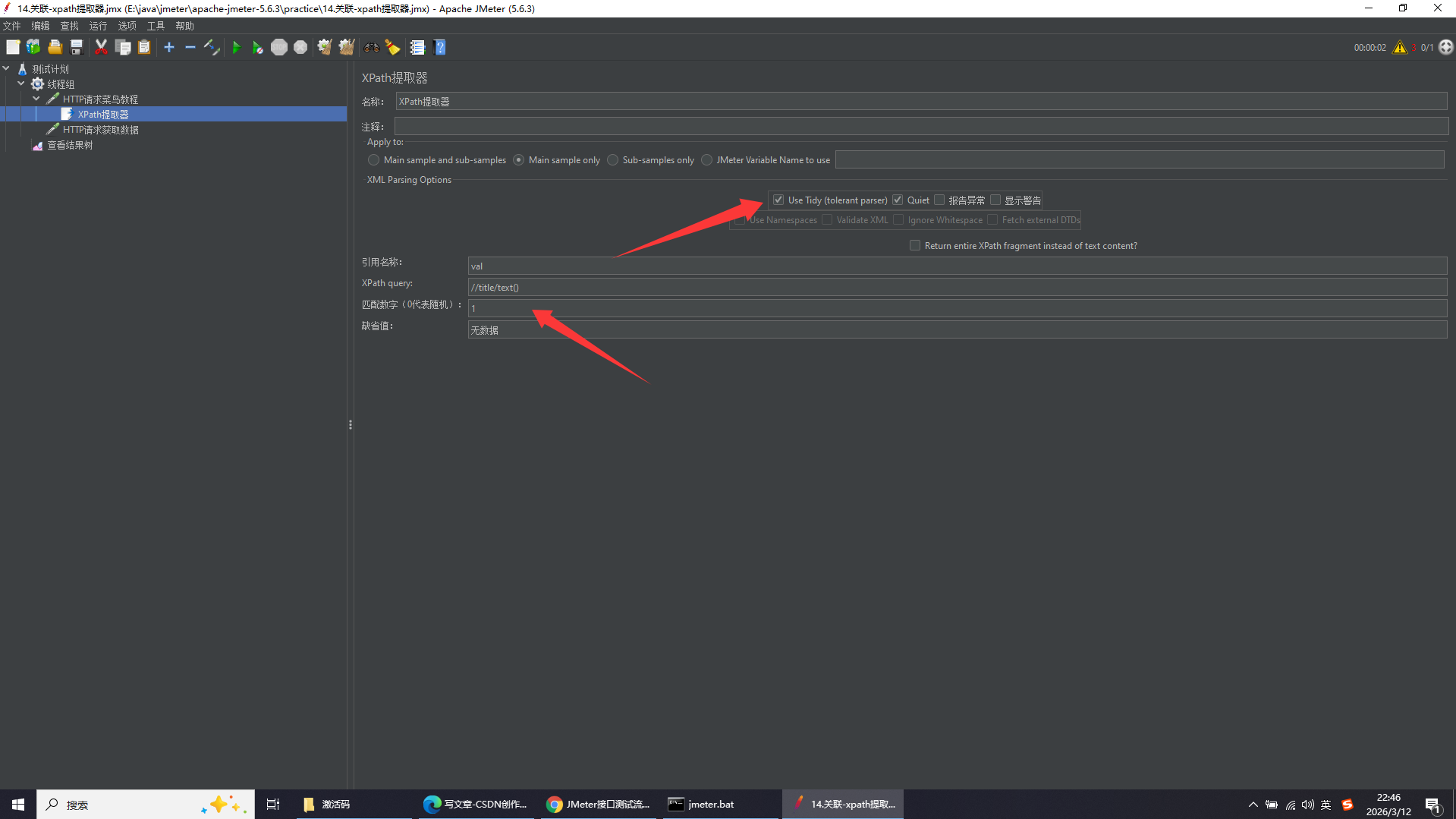Click the New test plan icon
This screenshot has width=1456, height=819.
tap(13, 47)
